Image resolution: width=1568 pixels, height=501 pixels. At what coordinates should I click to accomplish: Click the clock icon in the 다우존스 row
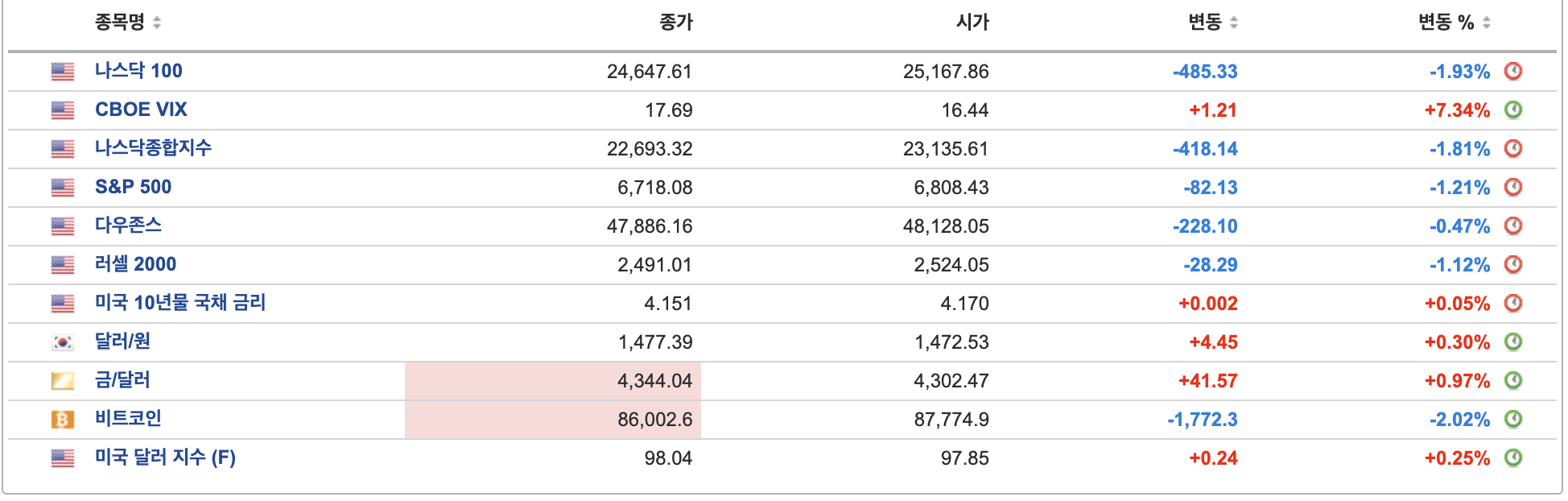pyautogui.click(x=1513, y=226)
